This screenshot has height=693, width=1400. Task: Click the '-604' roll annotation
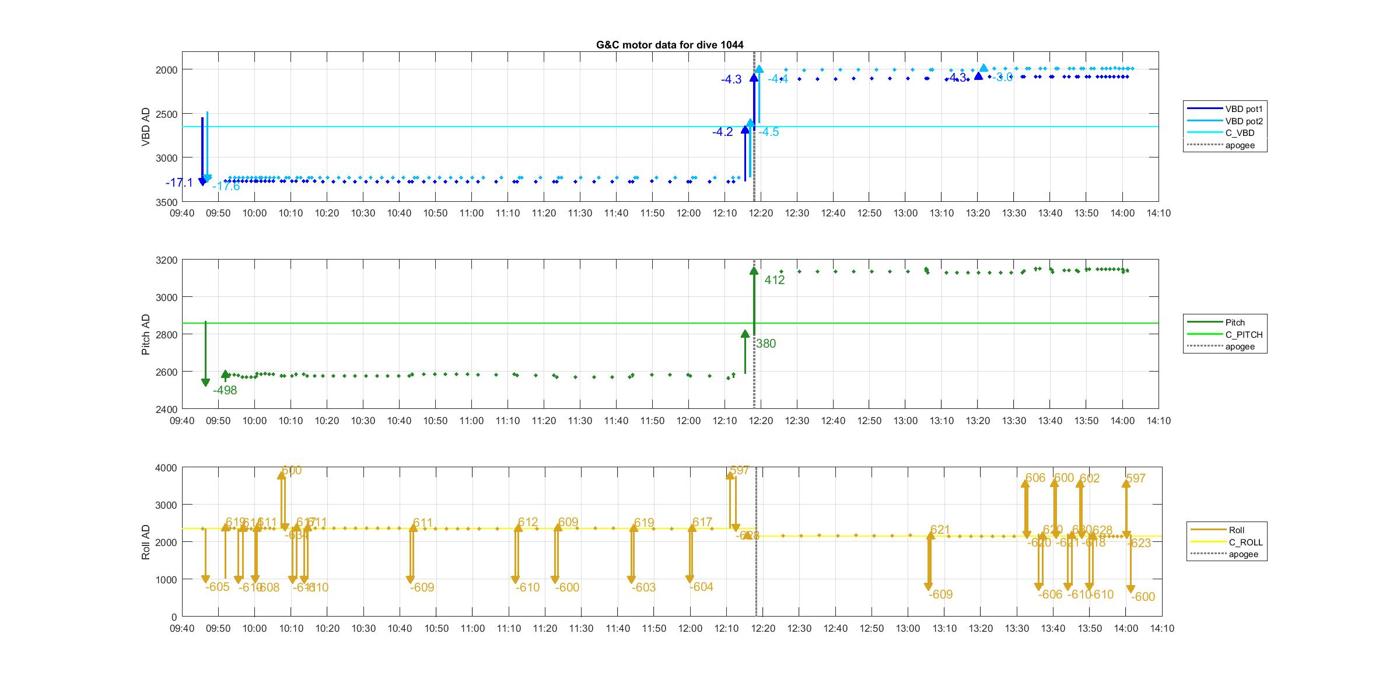point(702,587)
